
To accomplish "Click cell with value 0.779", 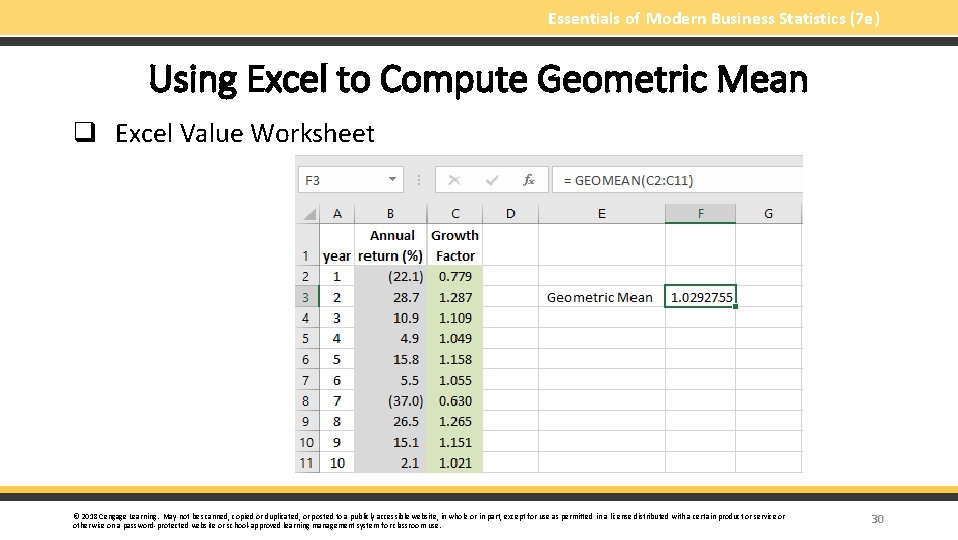I will coord(455,276).
